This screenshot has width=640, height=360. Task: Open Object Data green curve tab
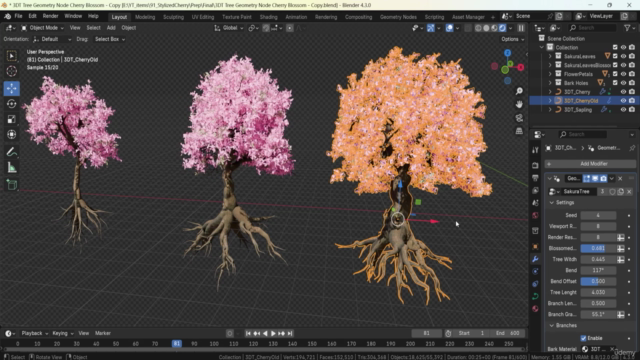535,296
